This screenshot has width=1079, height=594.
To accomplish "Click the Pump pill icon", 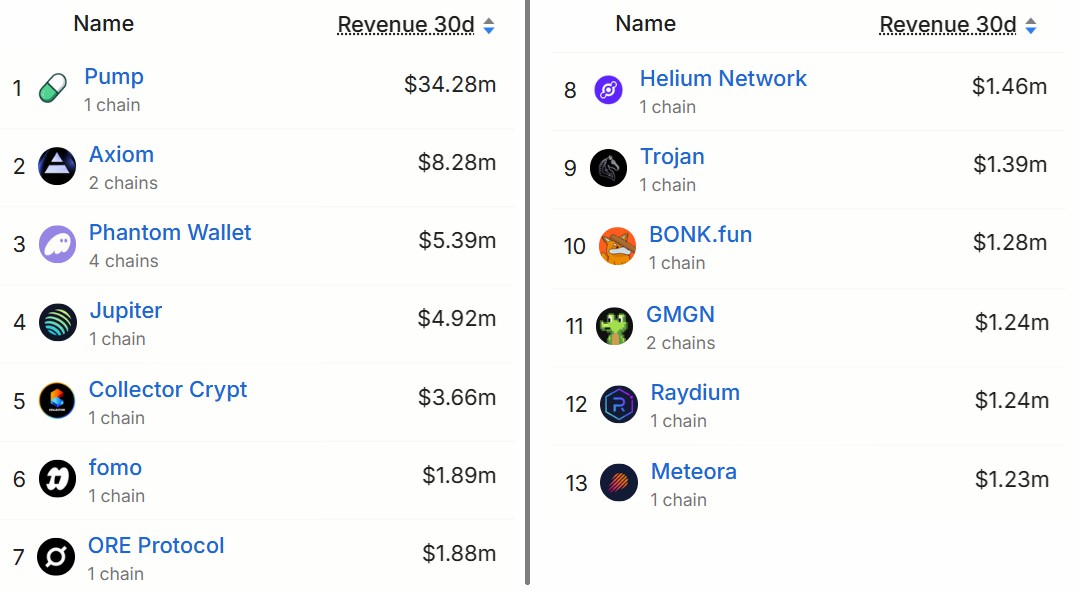I will click(x=52, y=89).
